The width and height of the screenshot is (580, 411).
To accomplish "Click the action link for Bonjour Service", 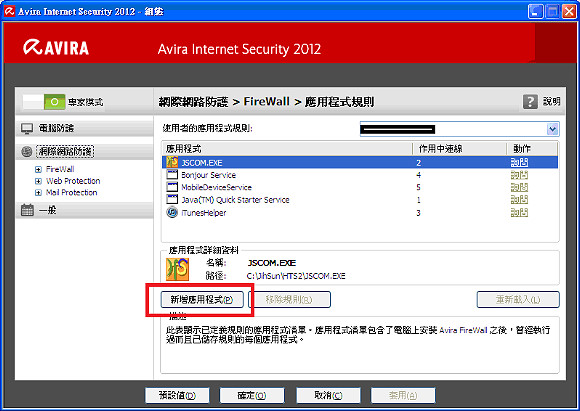I will click(x=519, y=175).
